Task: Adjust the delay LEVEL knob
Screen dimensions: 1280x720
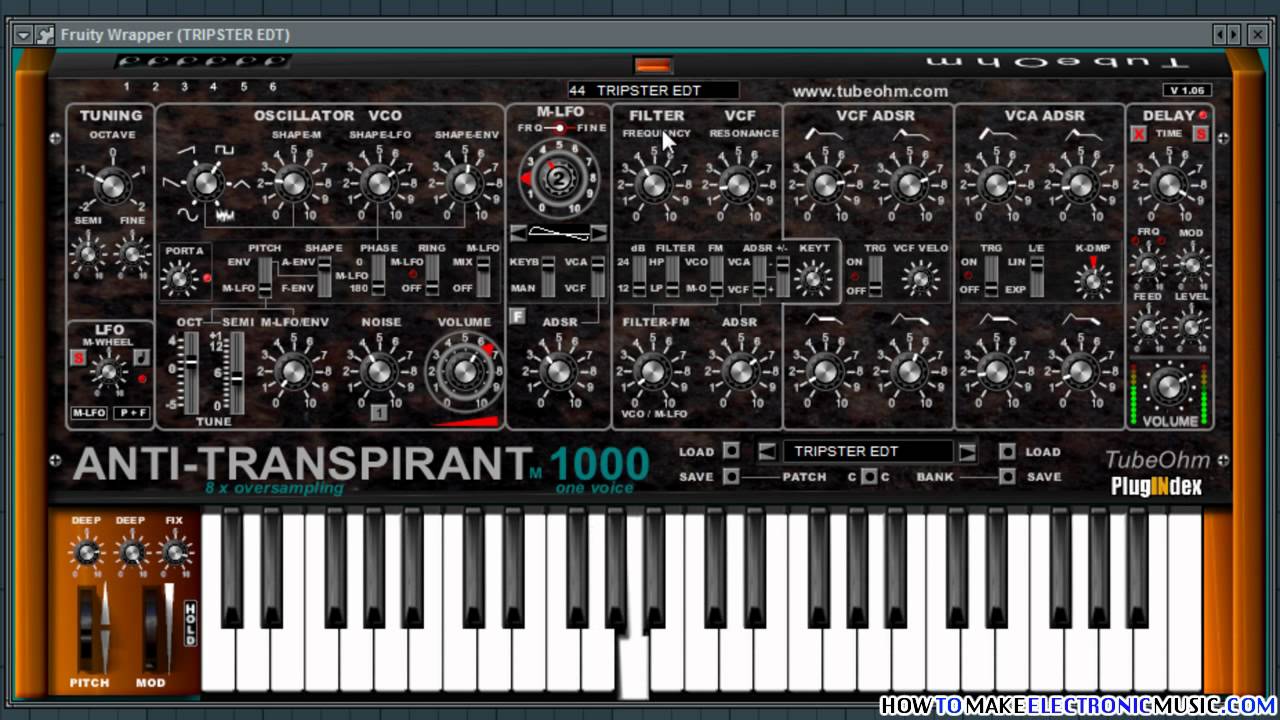Action: [x=1191, y=326]
